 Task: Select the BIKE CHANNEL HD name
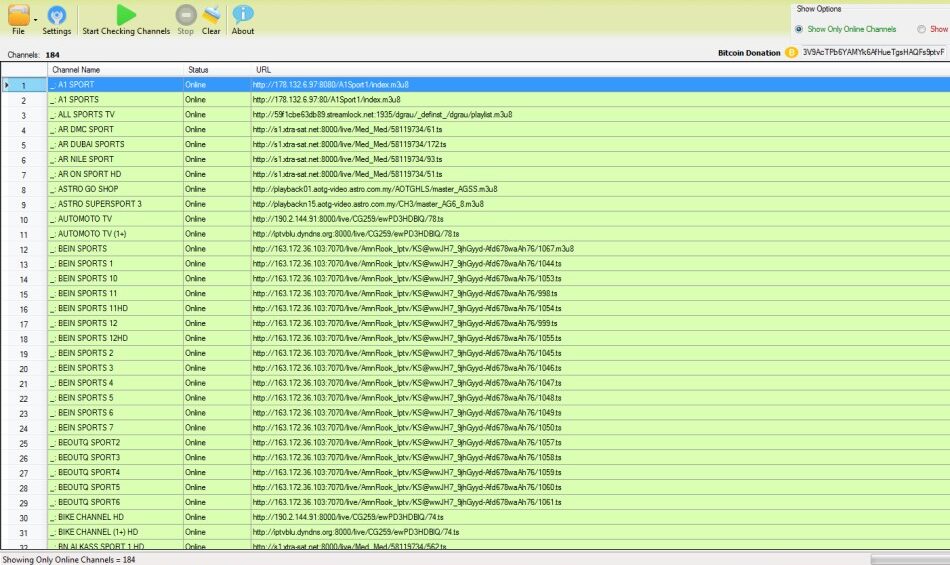(90, 517)
